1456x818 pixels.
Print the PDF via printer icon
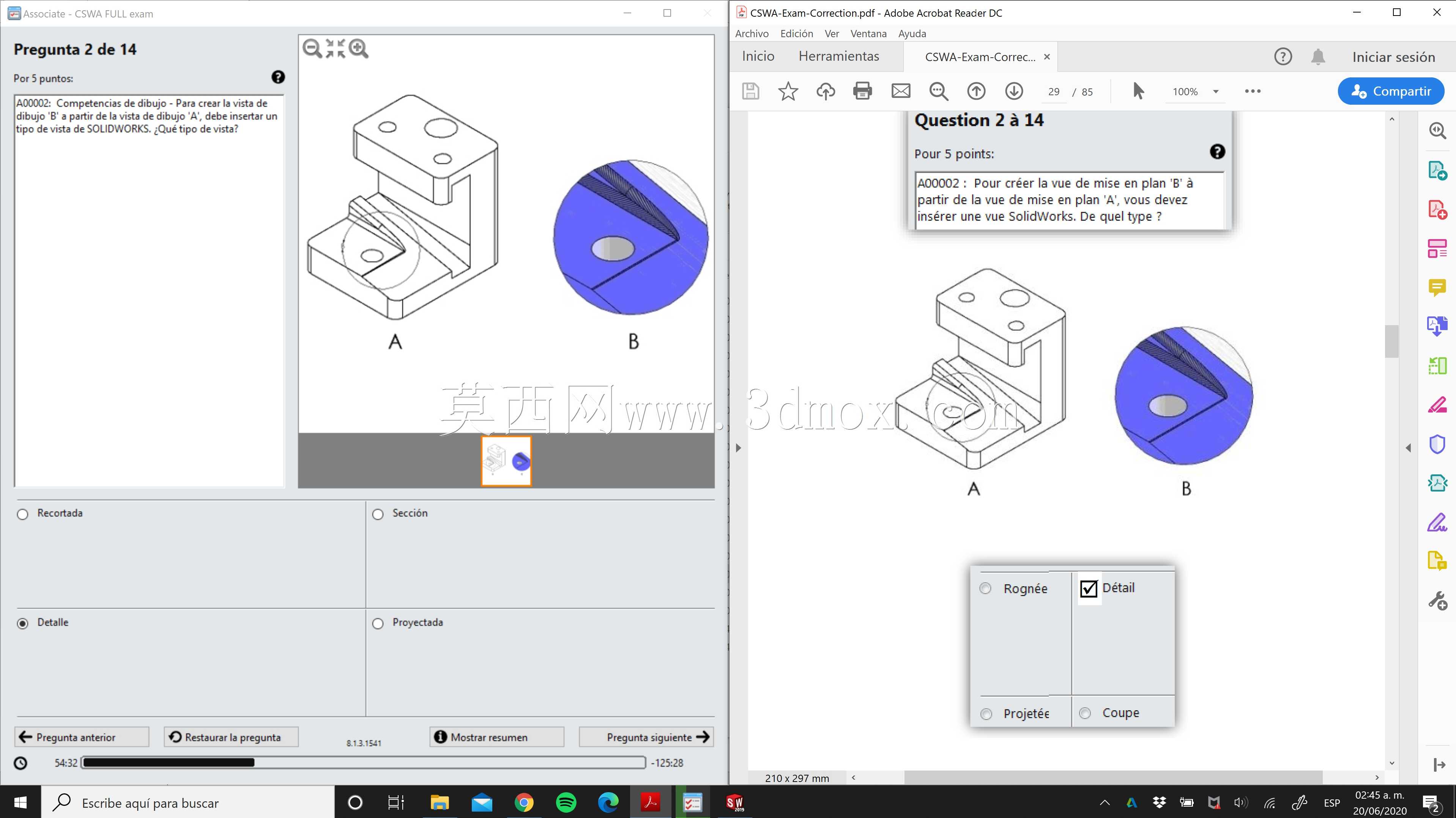[x=862, y=91]
